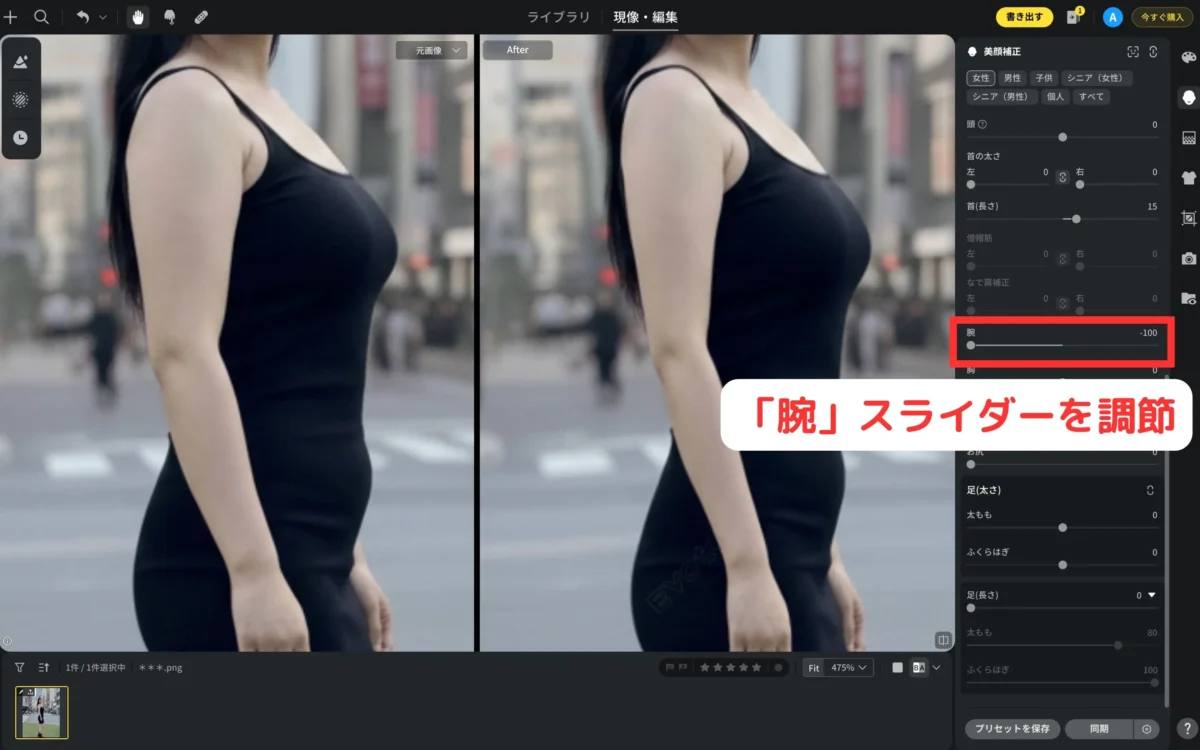Click the link icon beside face detection
The image size is (1200, 750).
[1153, 51]
